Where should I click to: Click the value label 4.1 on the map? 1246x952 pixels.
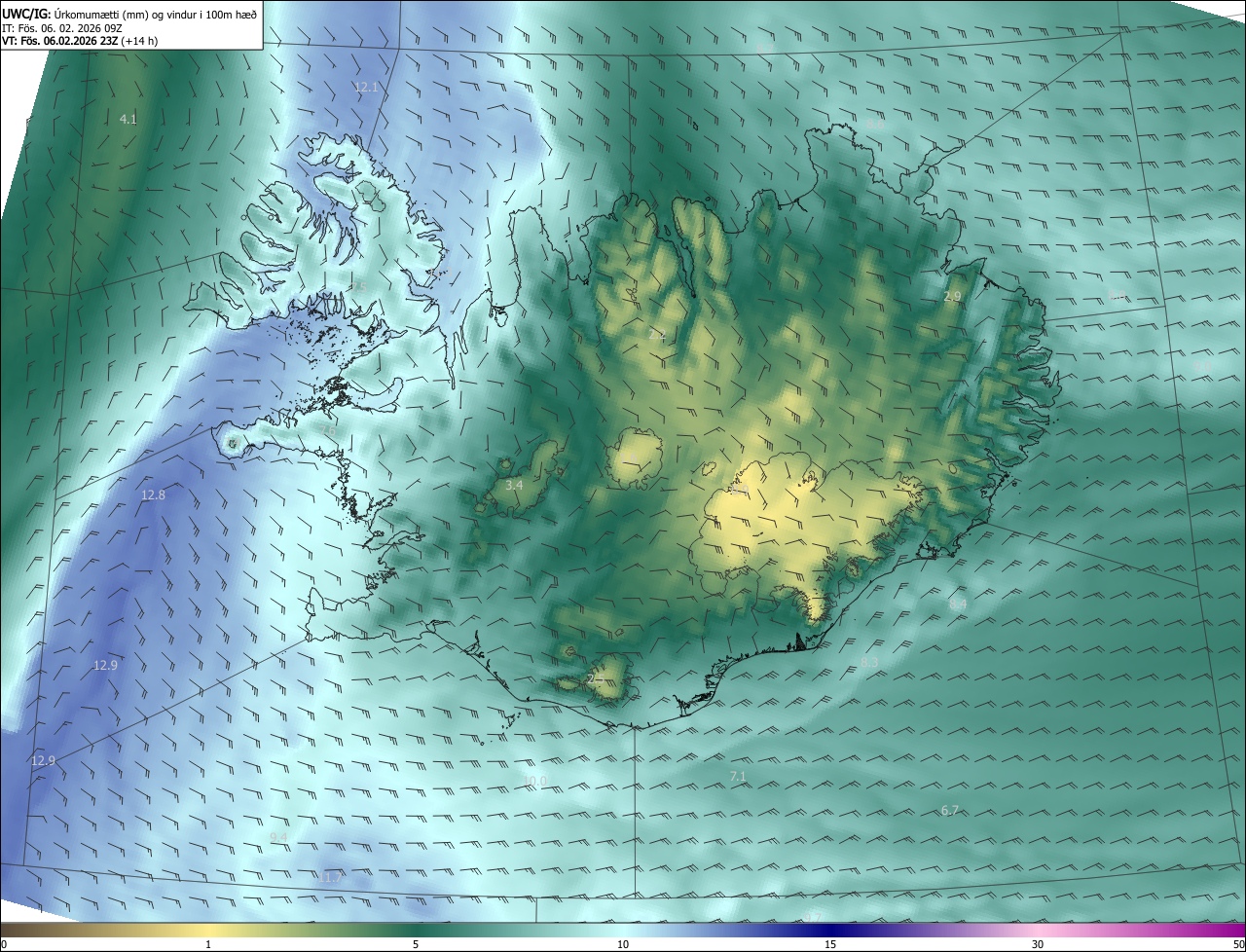pyautogui.click(x=128, y=119)
